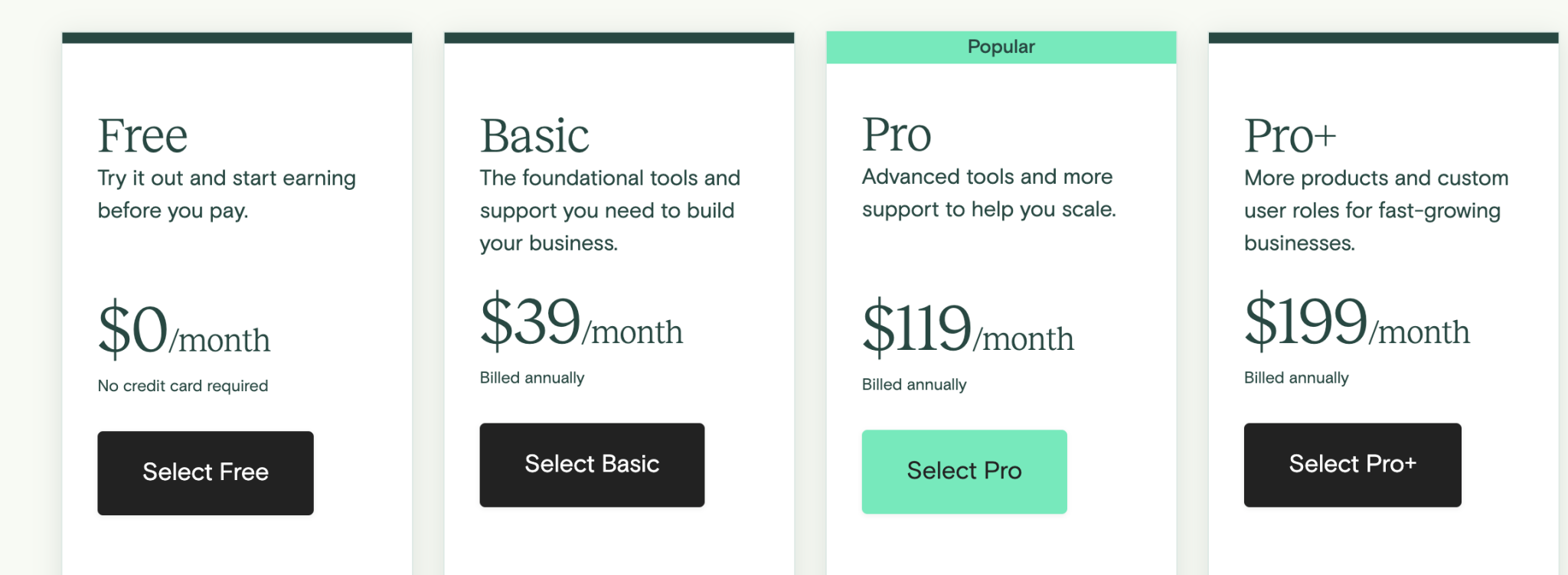Click Billed annually under the Basic price

point(531,377)
